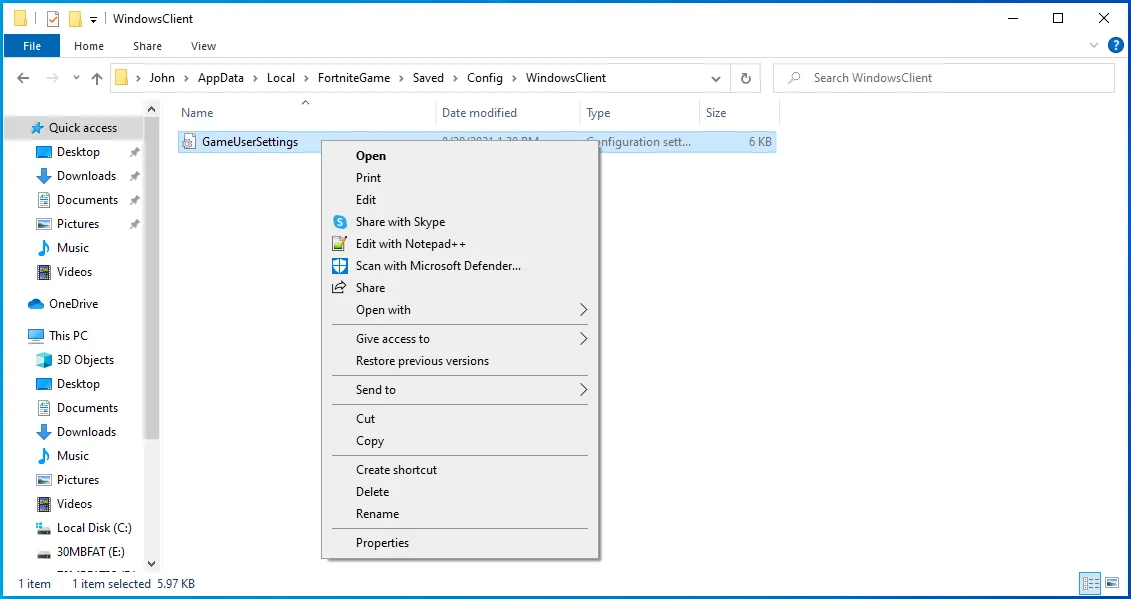Switch to large icons view in status bar

point(1112,583)
